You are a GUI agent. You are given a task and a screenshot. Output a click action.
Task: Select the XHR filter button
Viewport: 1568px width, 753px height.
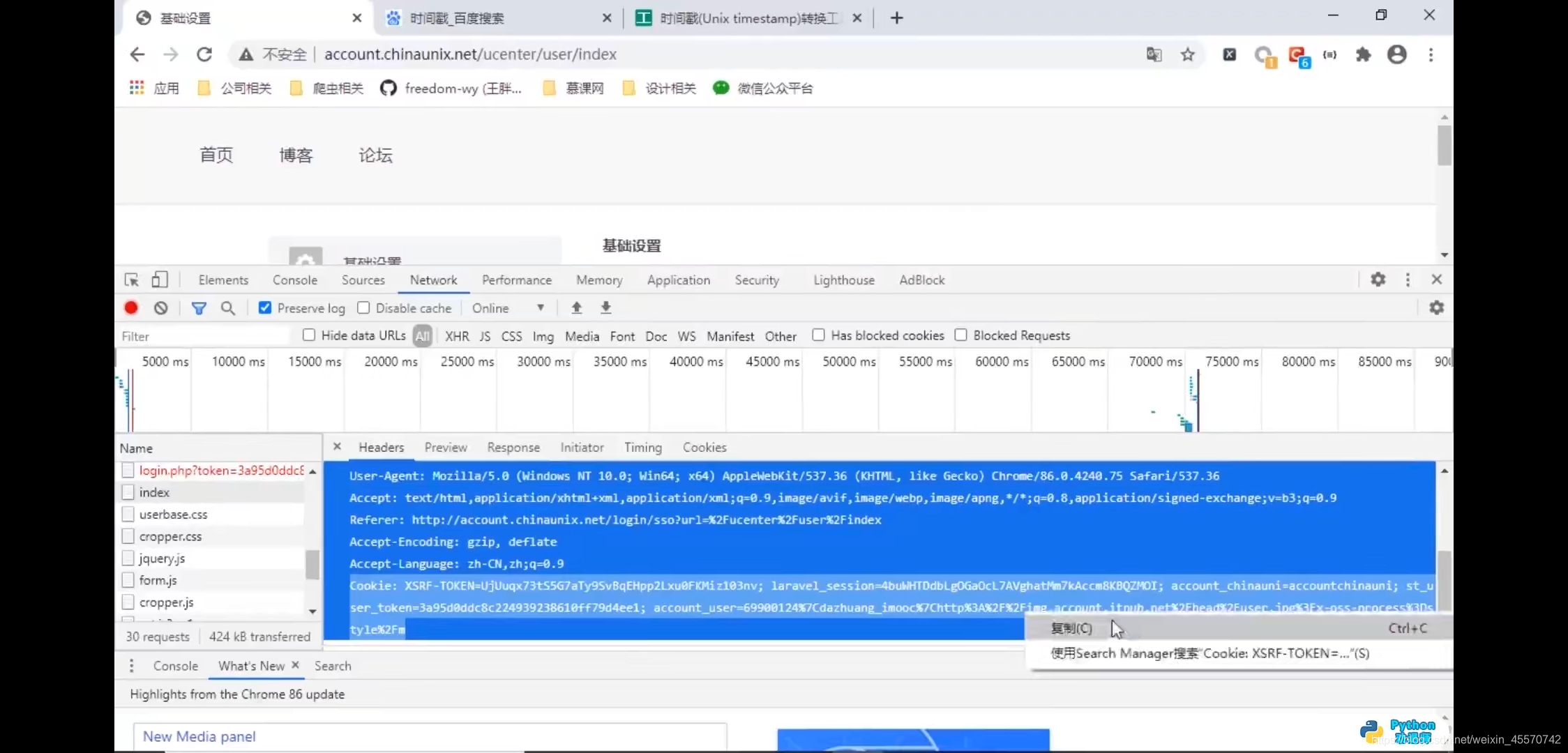[x=457, y=336]
